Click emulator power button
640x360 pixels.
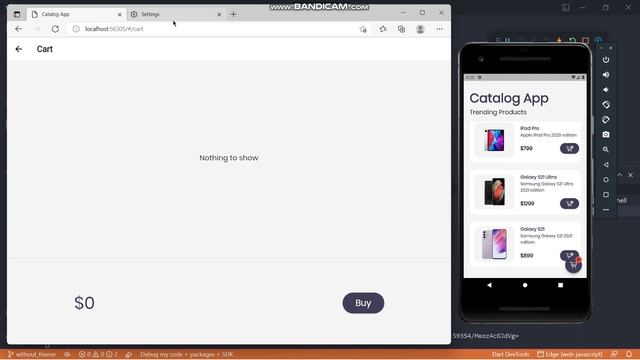pyautogui.click(x=606, y=60)
